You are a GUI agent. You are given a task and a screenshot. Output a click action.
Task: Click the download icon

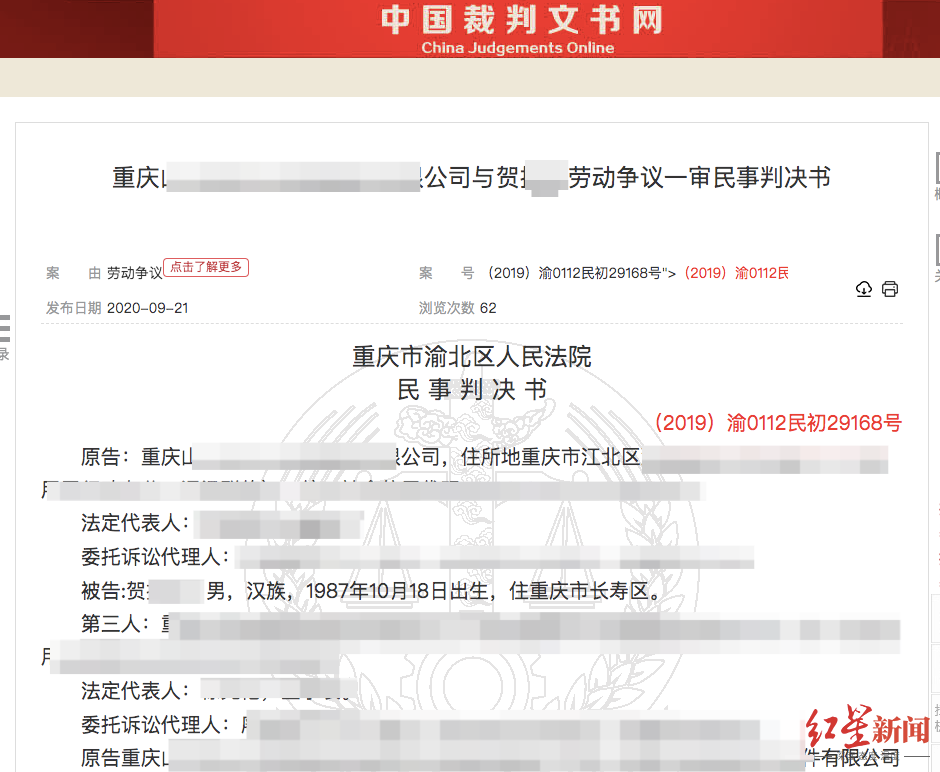coord(863,289)
